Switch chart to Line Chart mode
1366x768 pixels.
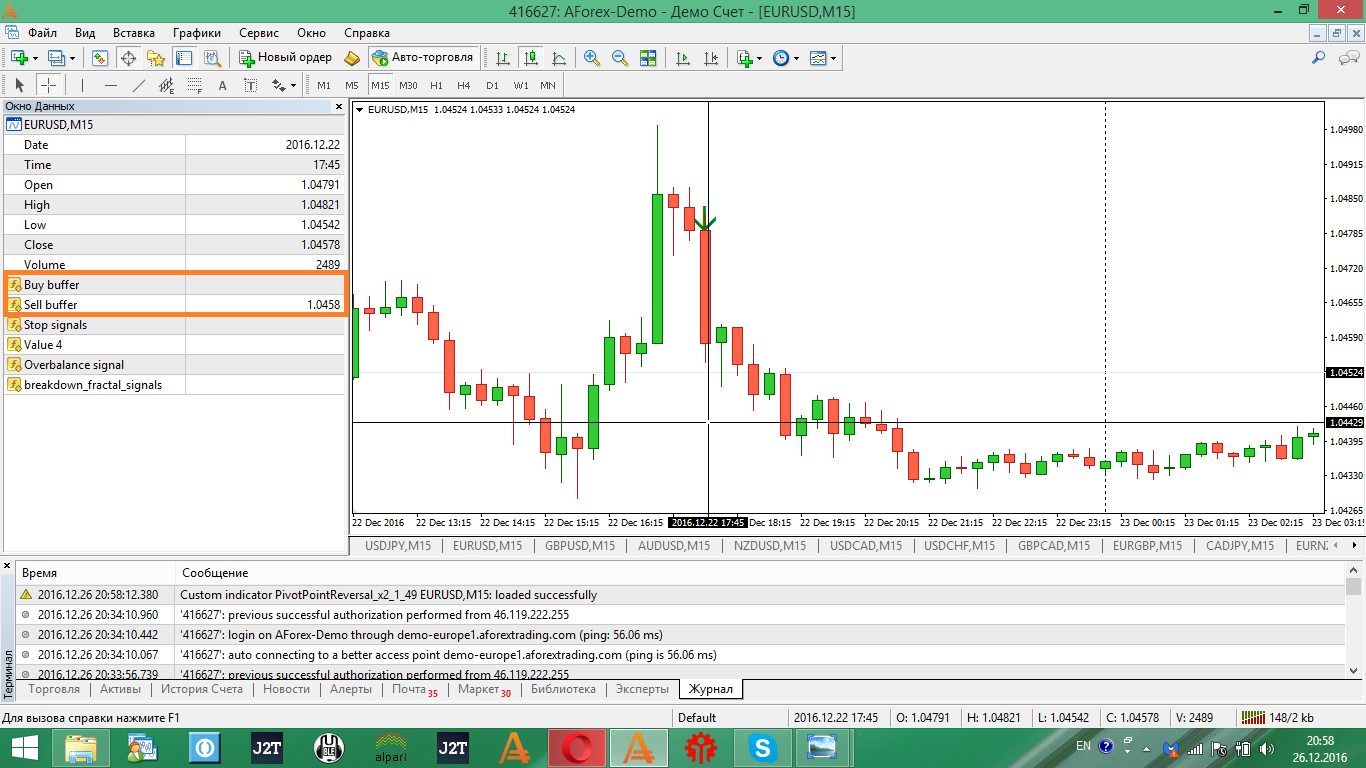[558, 58]
